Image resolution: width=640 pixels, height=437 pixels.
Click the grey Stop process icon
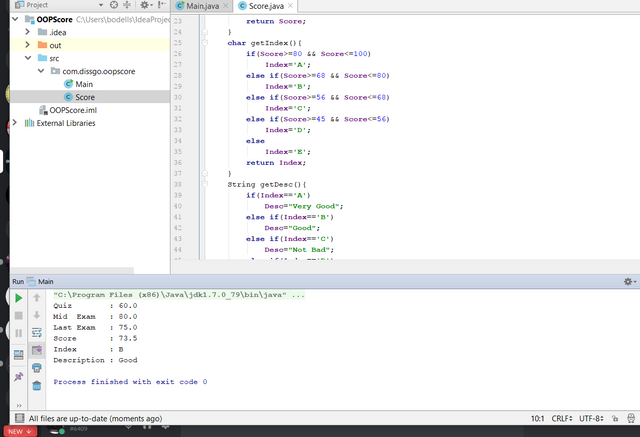coord(18,315)
